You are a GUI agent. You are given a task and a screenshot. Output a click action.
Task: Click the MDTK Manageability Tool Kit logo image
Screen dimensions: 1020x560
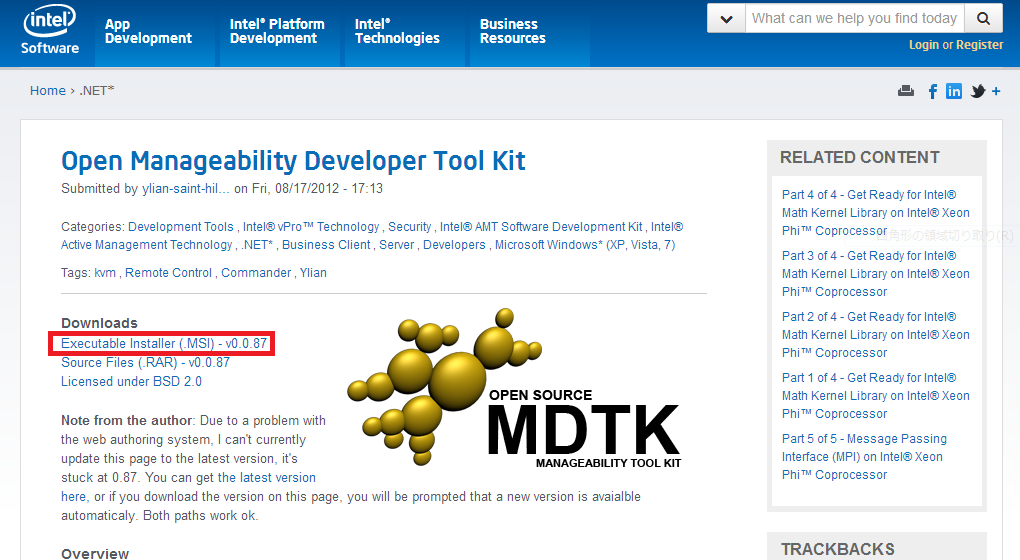(x=514, y=388)
